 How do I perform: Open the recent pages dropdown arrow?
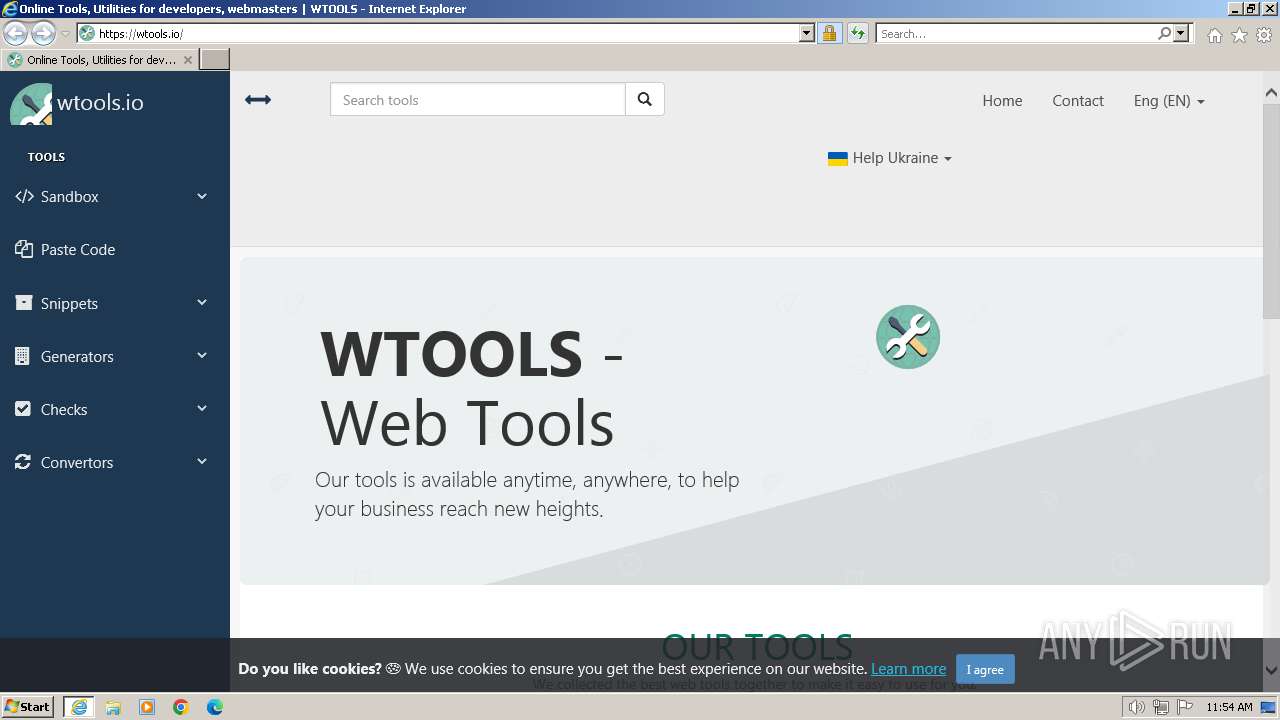(x=65, y=34)
